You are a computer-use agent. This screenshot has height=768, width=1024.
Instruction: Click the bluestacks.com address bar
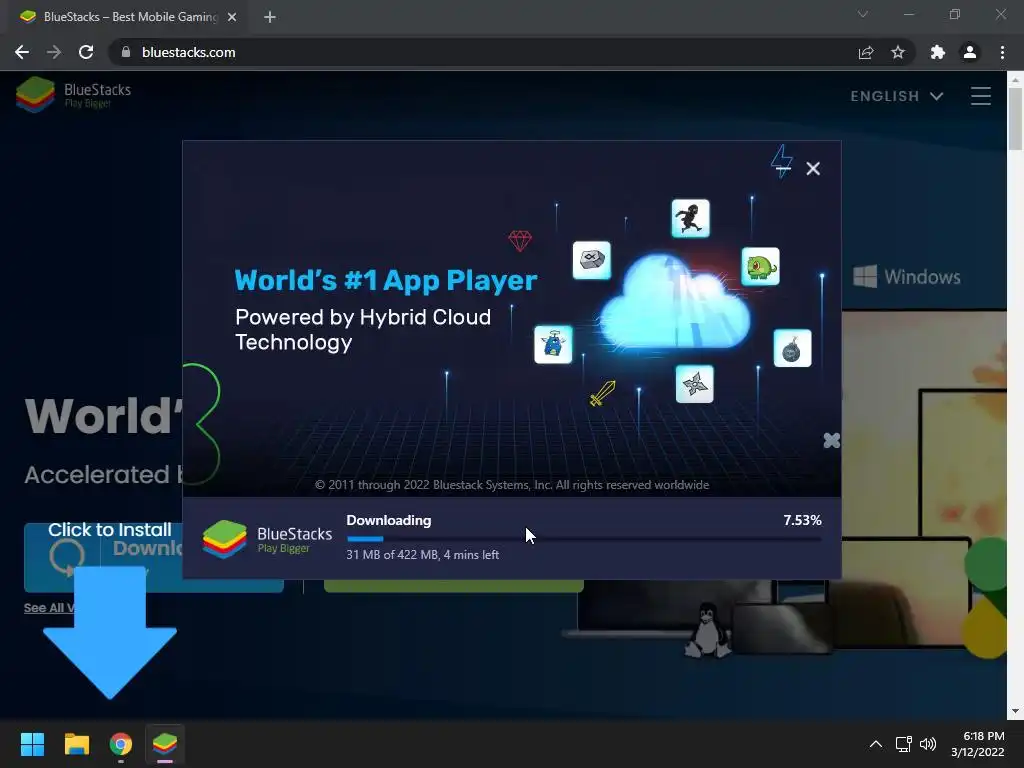tap(483, 52)
